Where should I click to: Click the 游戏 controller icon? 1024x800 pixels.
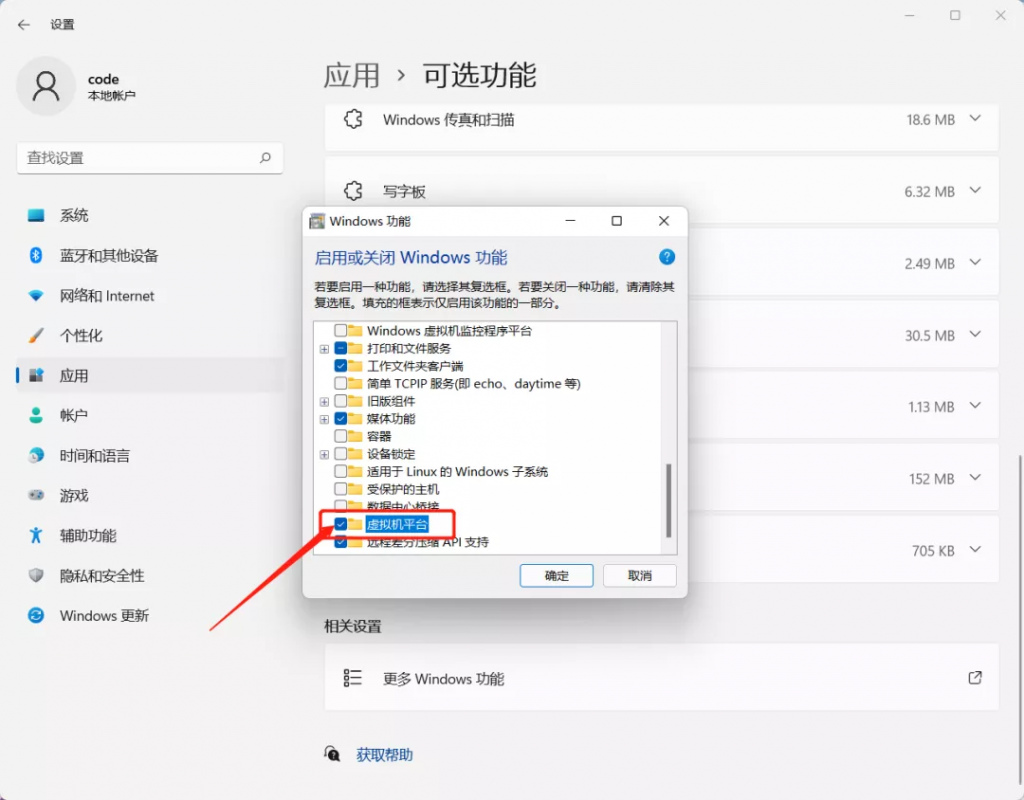tap(36, 495)
